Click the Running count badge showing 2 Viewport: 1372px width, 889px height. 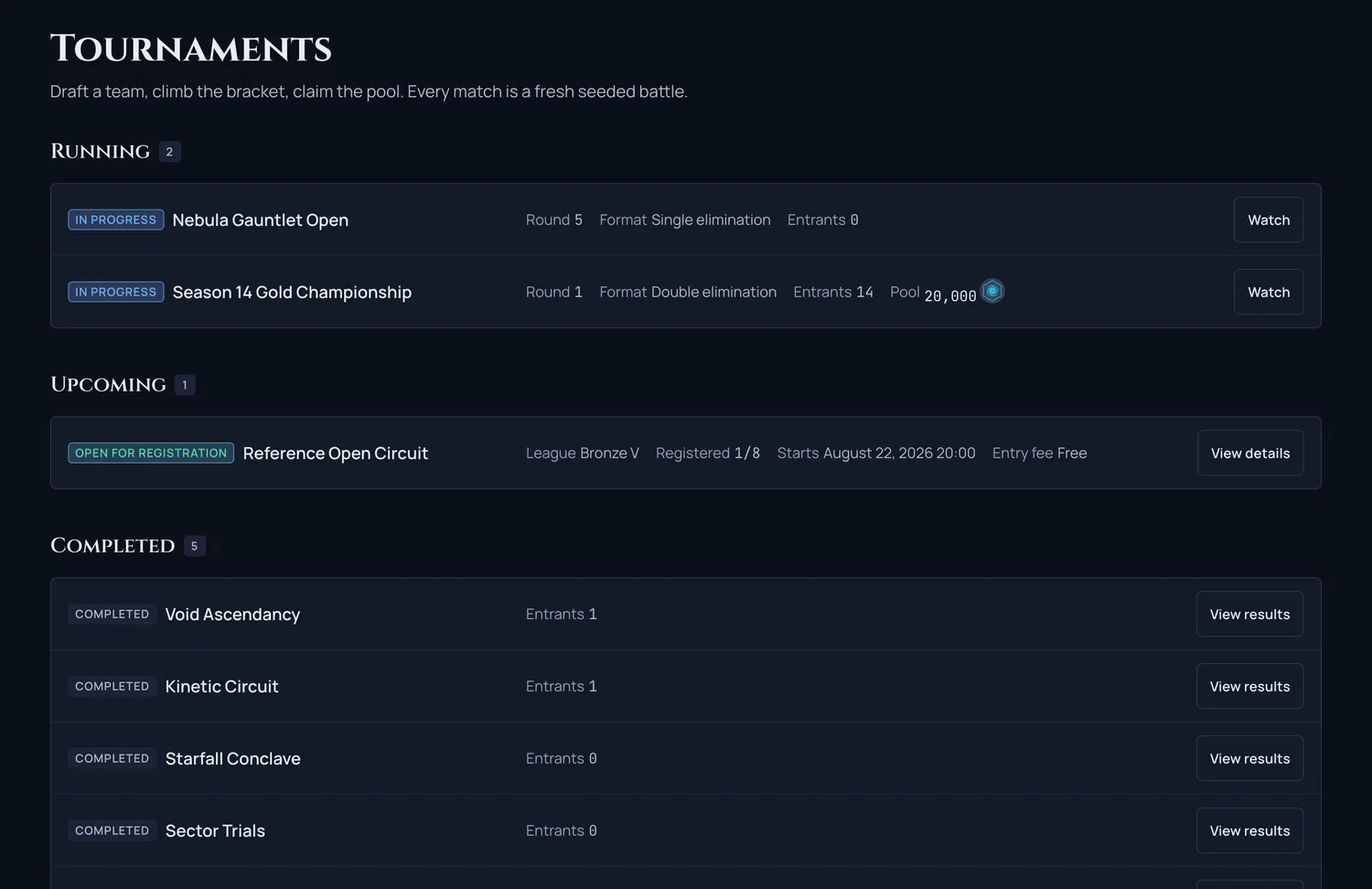(169, 152)
